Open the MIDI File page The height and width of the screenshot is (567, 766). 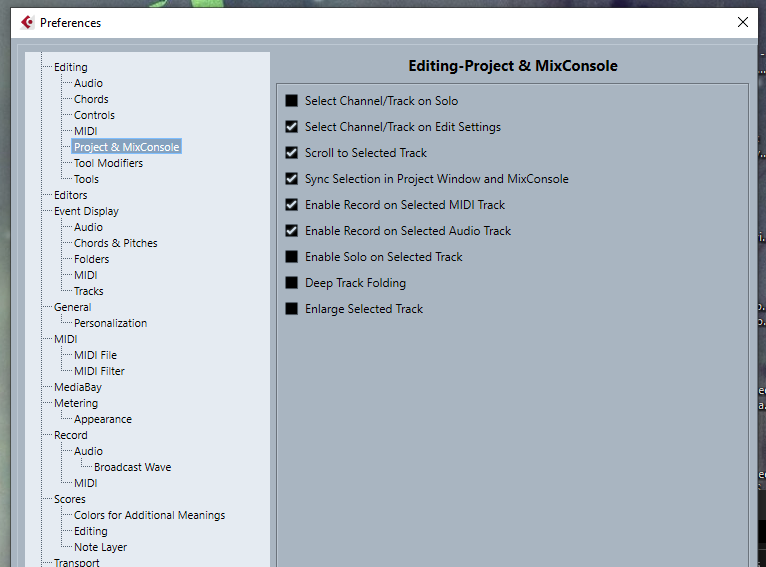pyautogui.click(x=95, y=355)
